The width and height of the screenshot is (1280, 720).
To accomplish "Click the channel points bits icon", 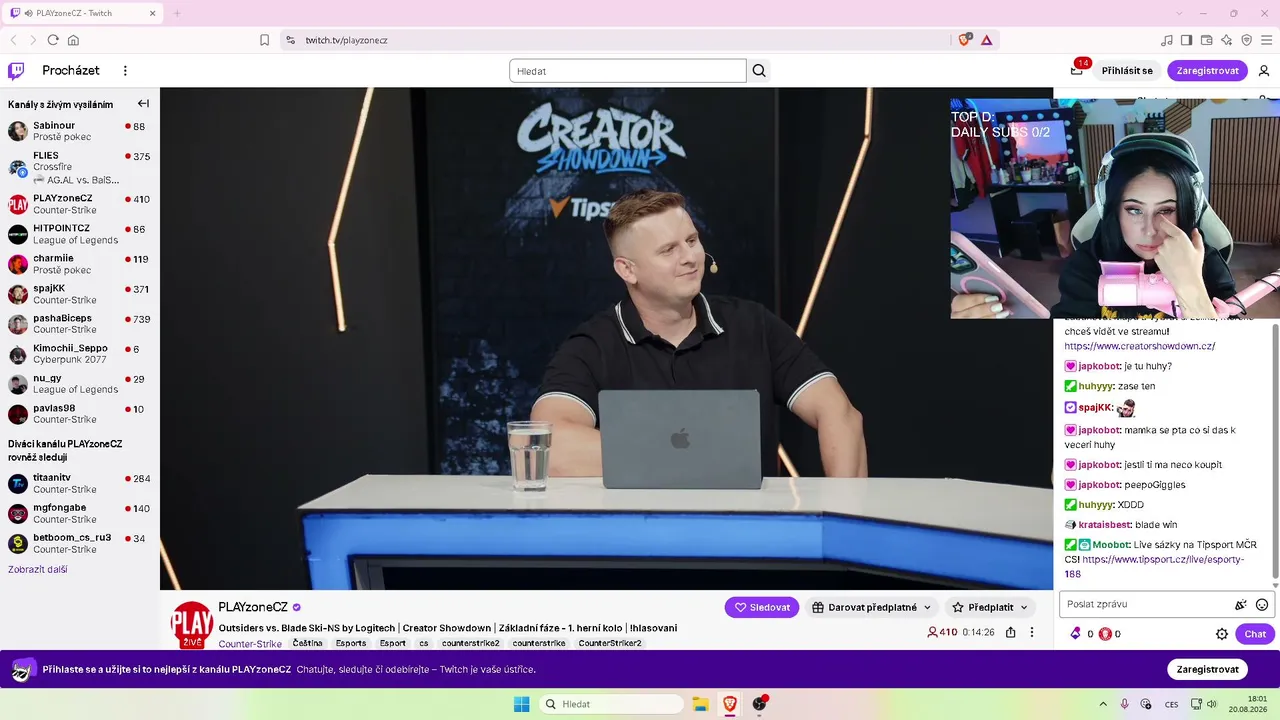I will (1076, 634).
